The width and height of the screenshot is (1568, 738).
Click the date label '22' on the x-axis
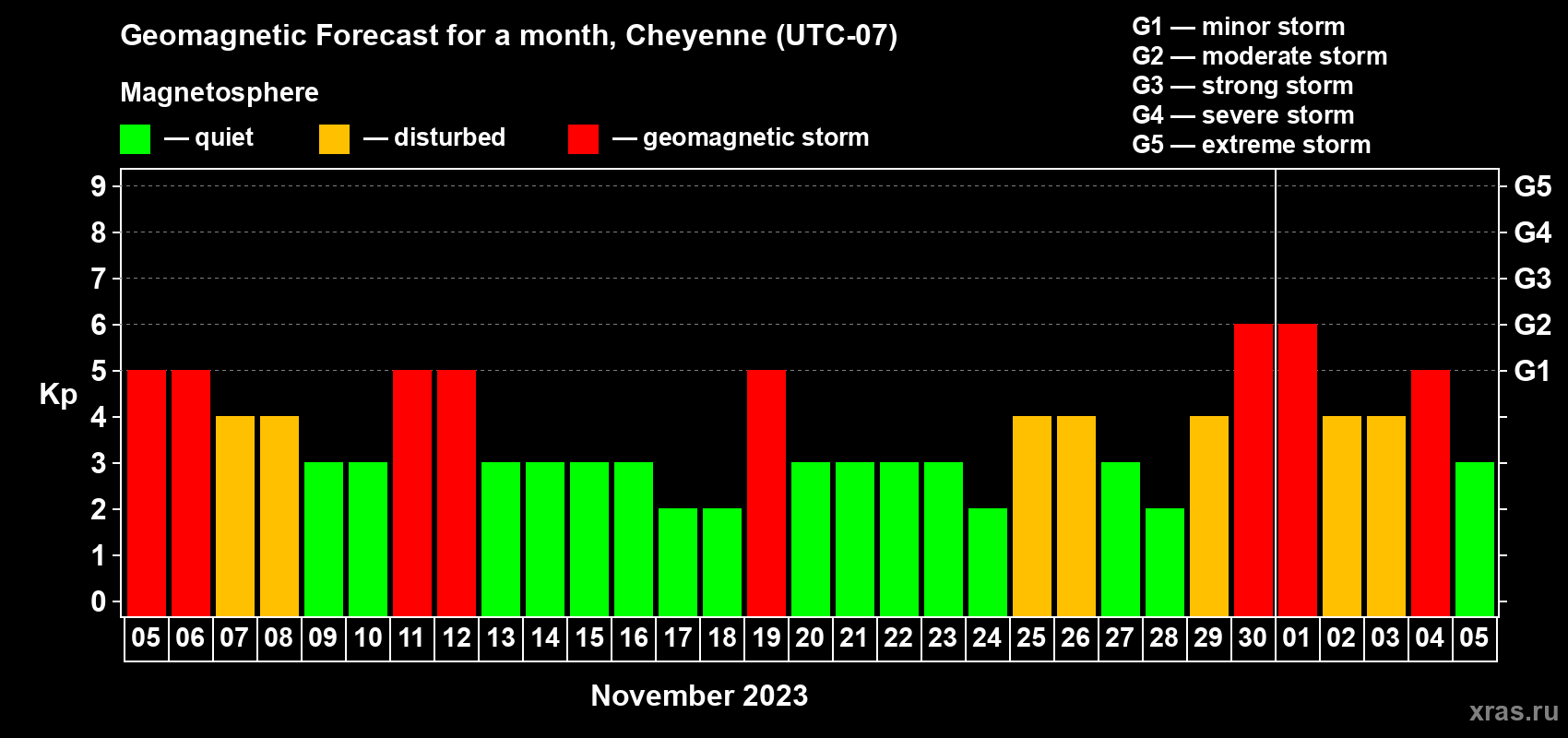898,637
